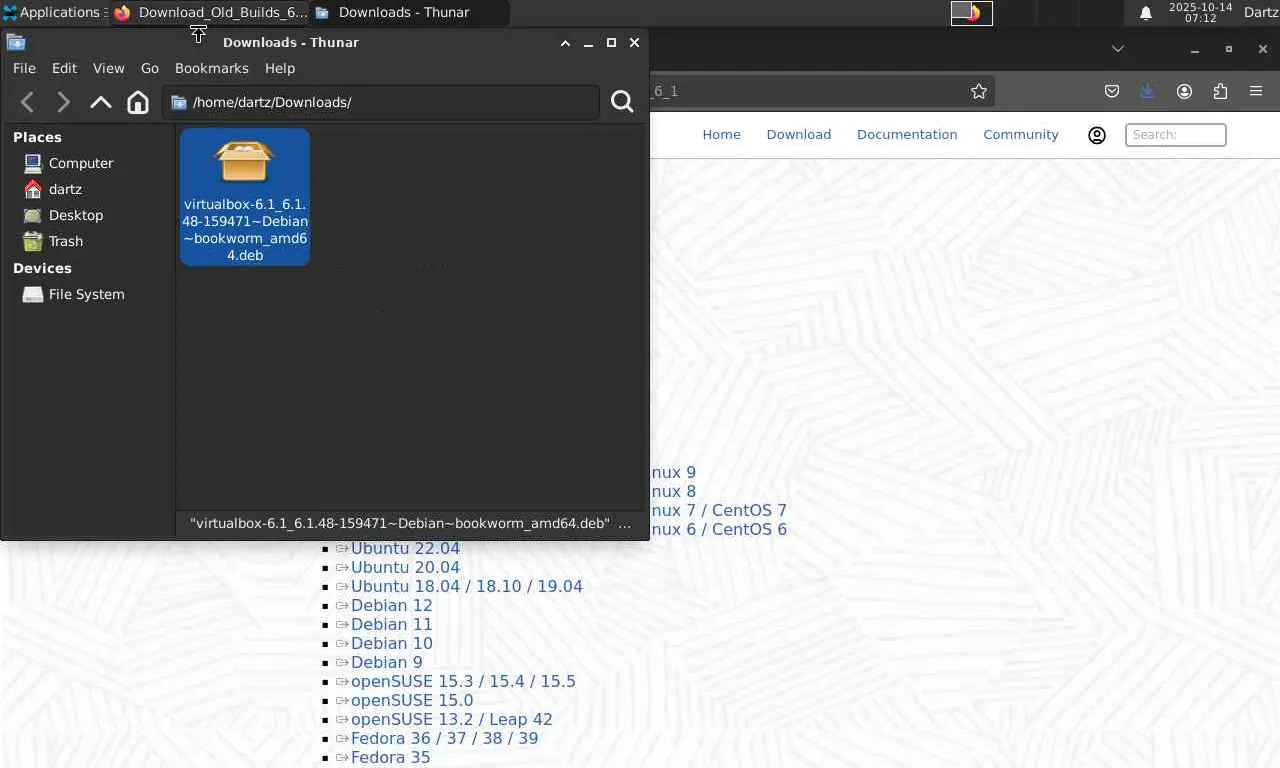The image size is (1280, 768).
Task: Click the Debian 12 download link
Action: (x=392, y=606)
